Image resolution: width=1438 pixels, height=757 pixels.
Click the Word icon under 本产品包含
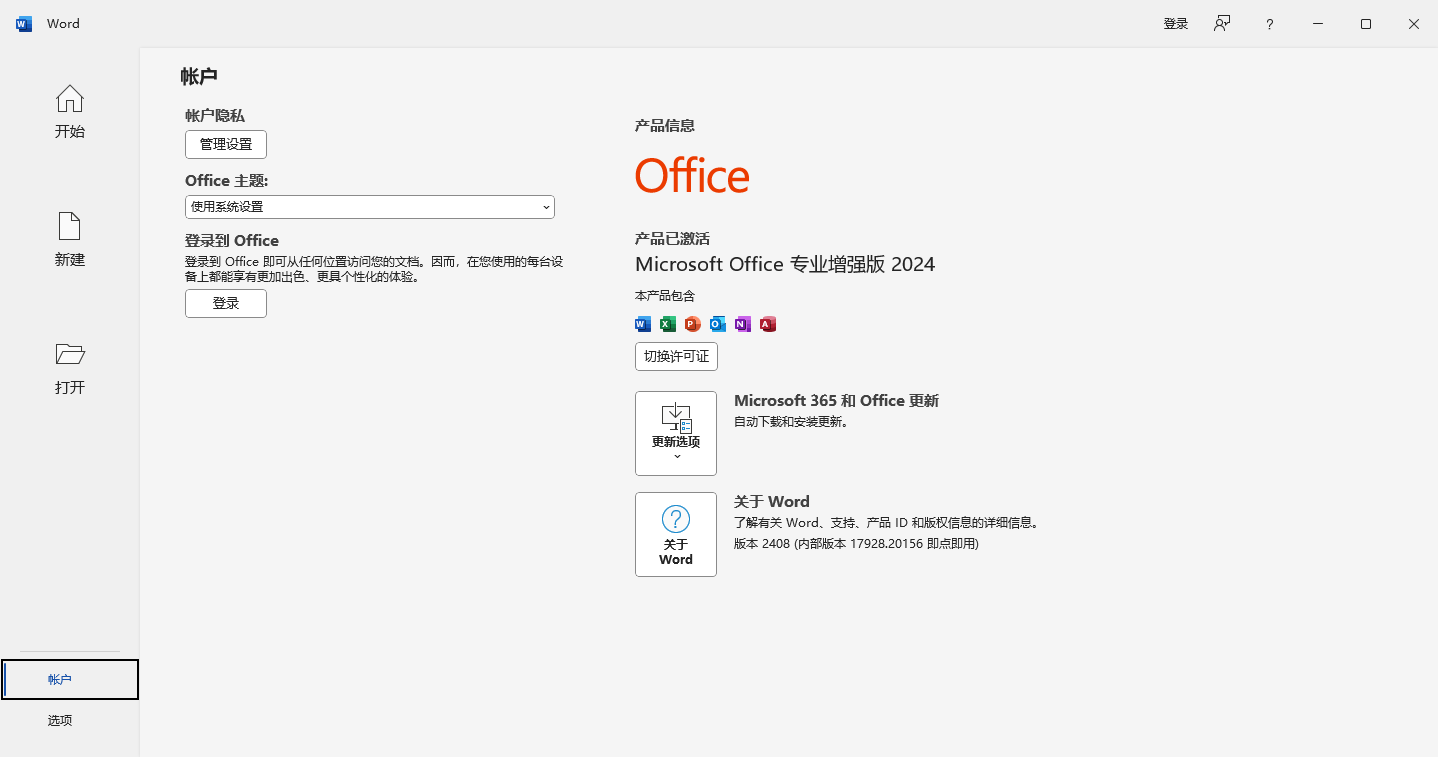point(643,324)
